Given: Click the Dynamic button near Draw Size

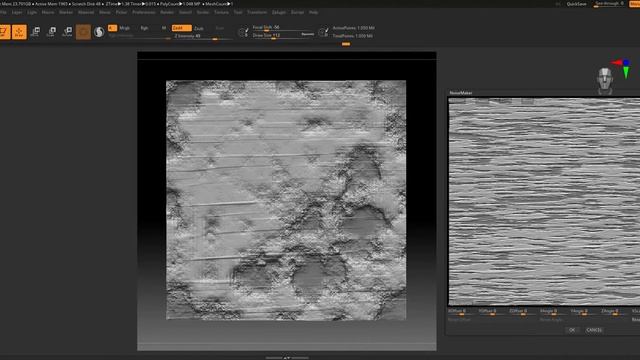Looking at the screenshot, I should click(x=307, y=35).
